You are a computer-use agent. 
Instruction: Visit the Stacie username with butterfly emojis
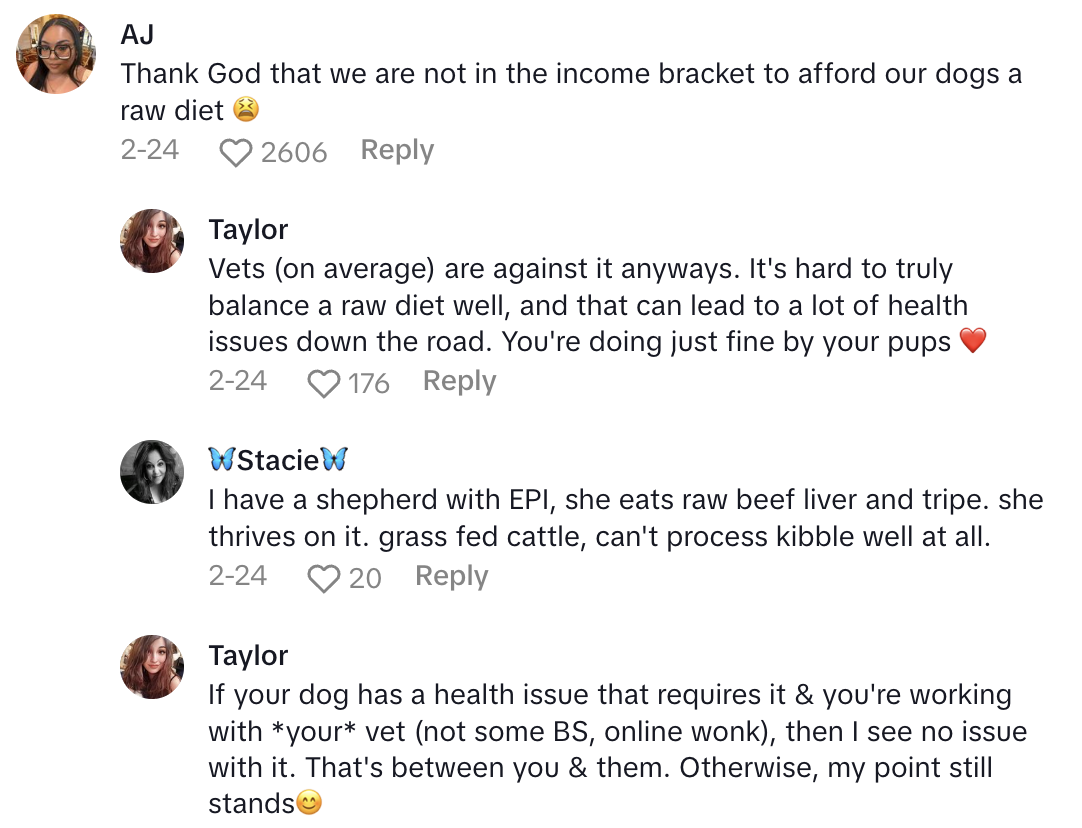click(x=278, y=460)
